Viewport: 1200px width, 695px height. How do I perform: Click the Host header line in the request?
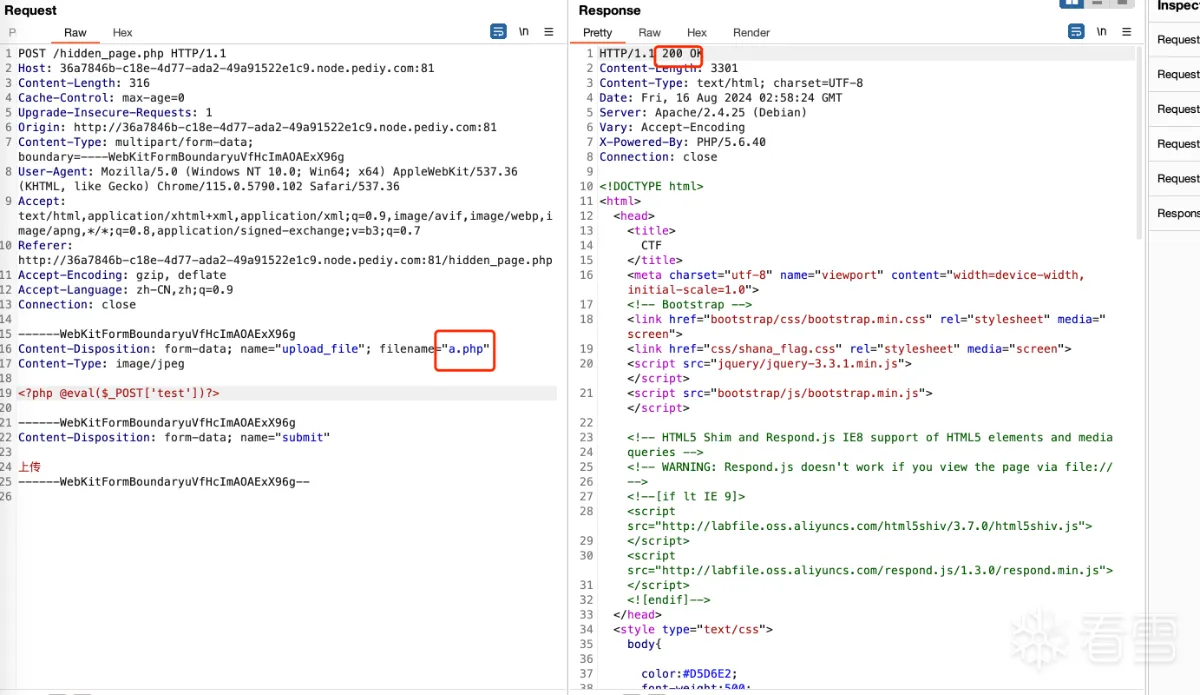click(226, 69)
